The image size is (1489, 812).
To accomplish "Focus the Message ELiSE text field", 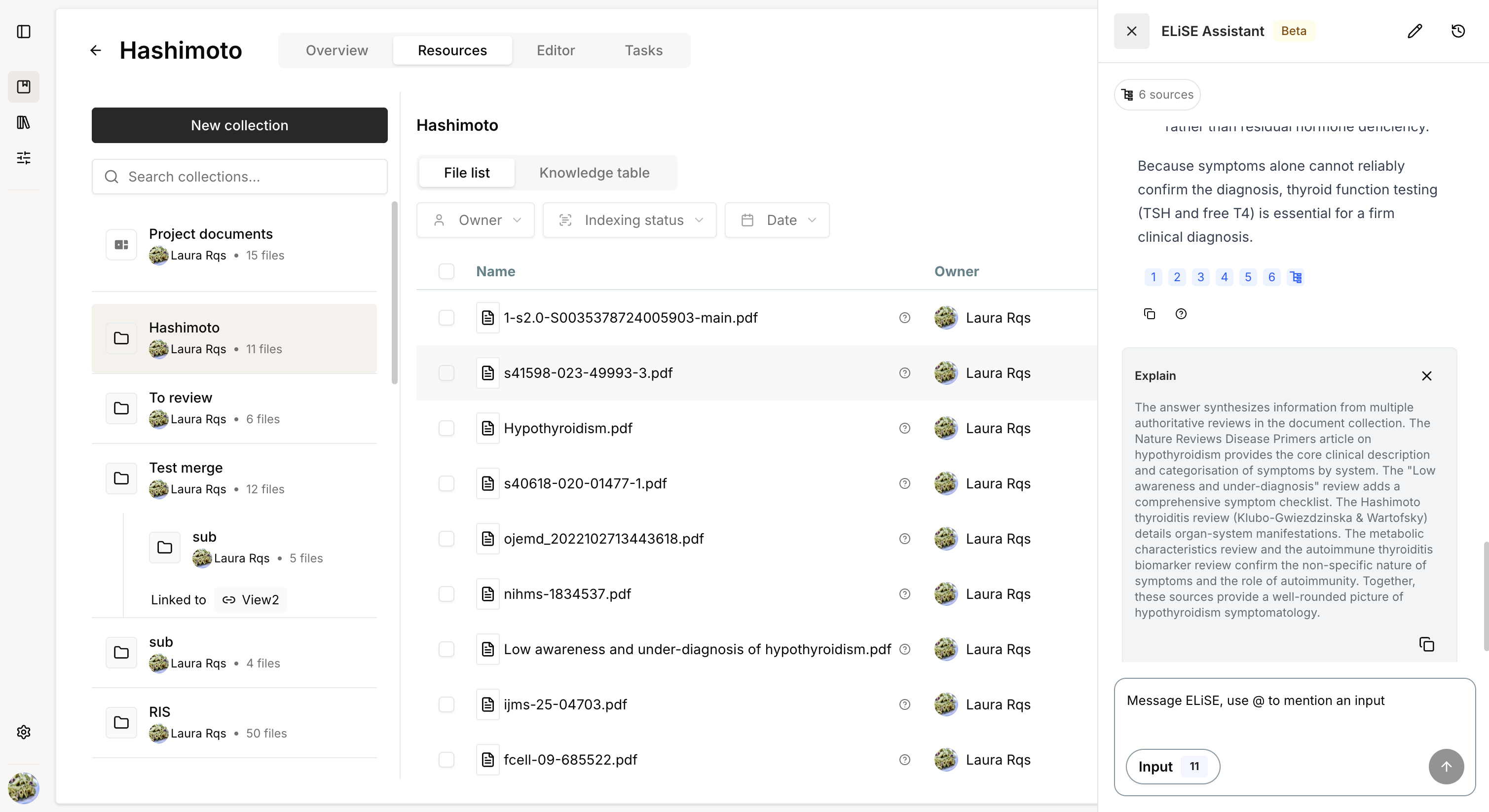I will 1294,701.
